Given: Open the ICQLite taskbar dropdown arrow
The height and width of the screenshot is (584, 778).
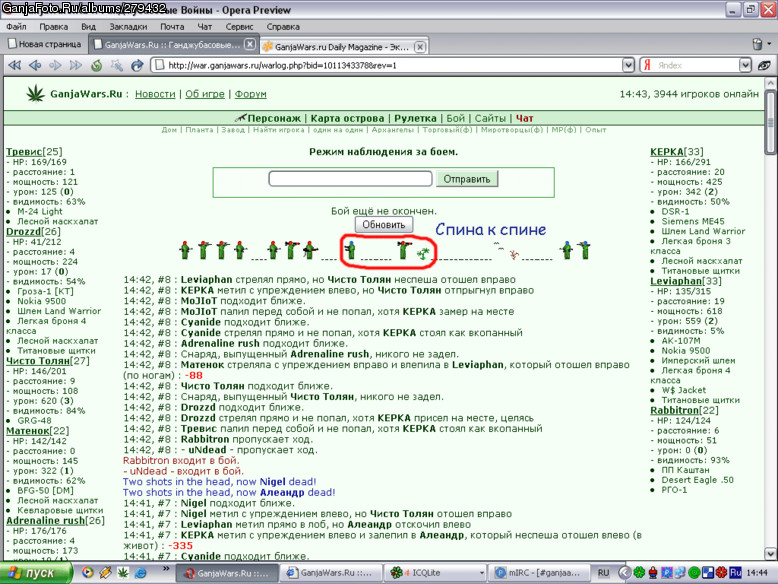Looking at the screenshot, I should pyautogui.click(x=481, y=573).
